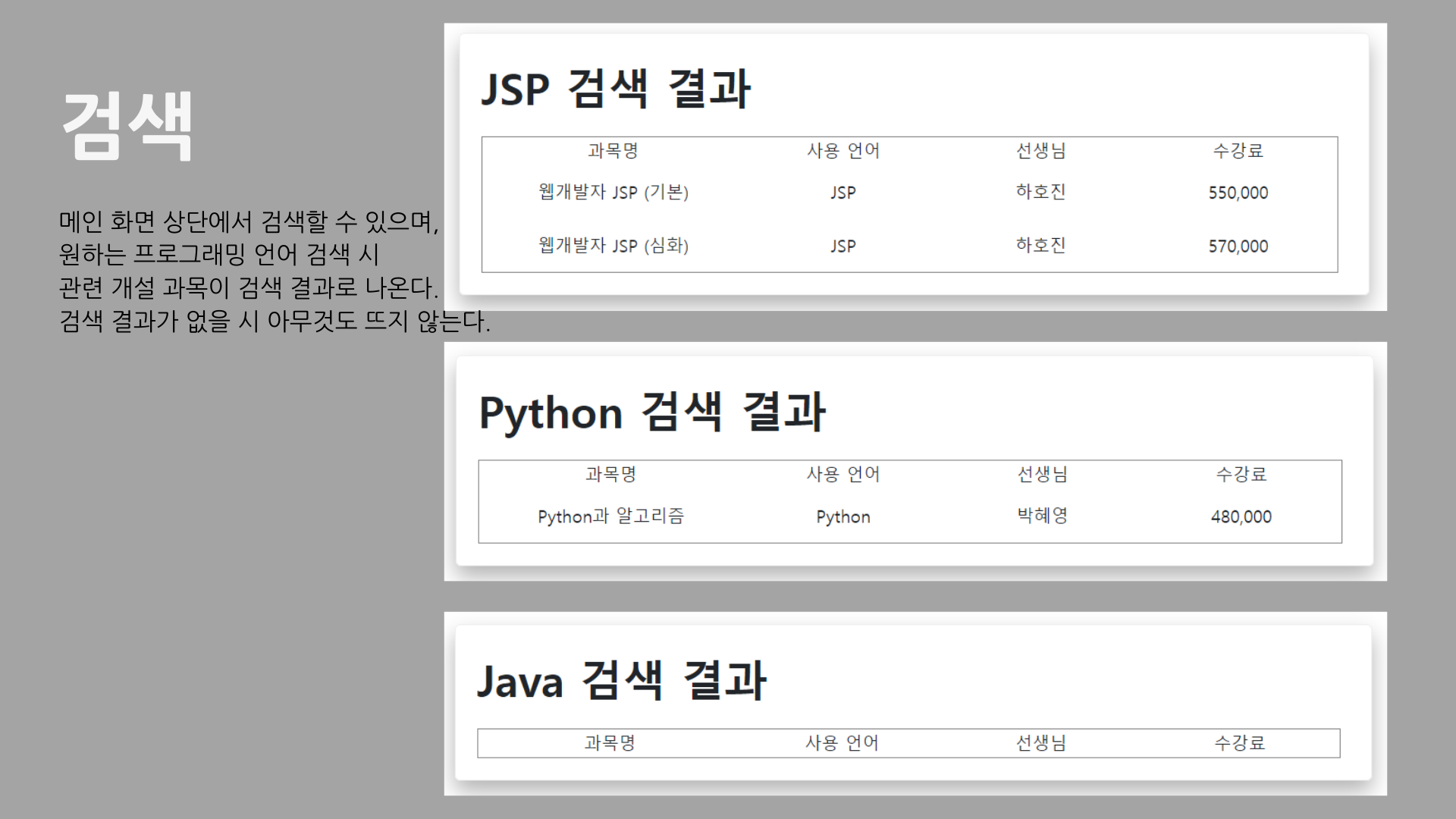Click the 480,000 tuition fee value
Viewport: 1456px width, 819px height.
pos(1241,516)
